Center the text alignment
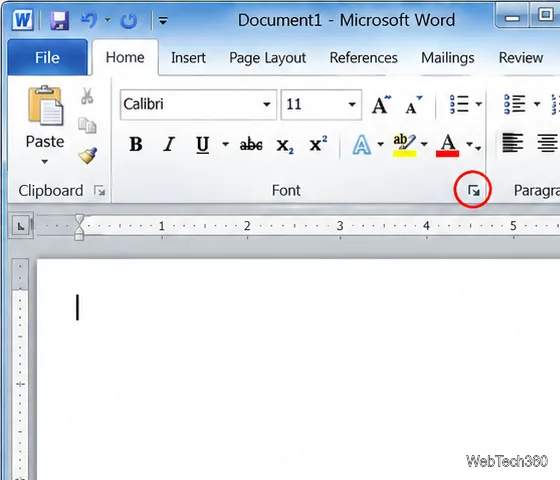This screenshot has height=480, width=560. 547,142
